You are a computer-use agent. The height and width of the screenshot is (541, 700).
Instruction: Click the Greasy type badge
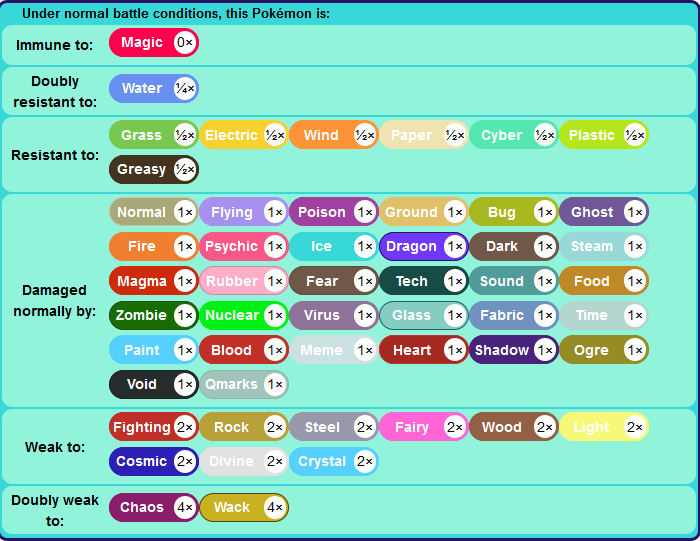coord(154,170)
